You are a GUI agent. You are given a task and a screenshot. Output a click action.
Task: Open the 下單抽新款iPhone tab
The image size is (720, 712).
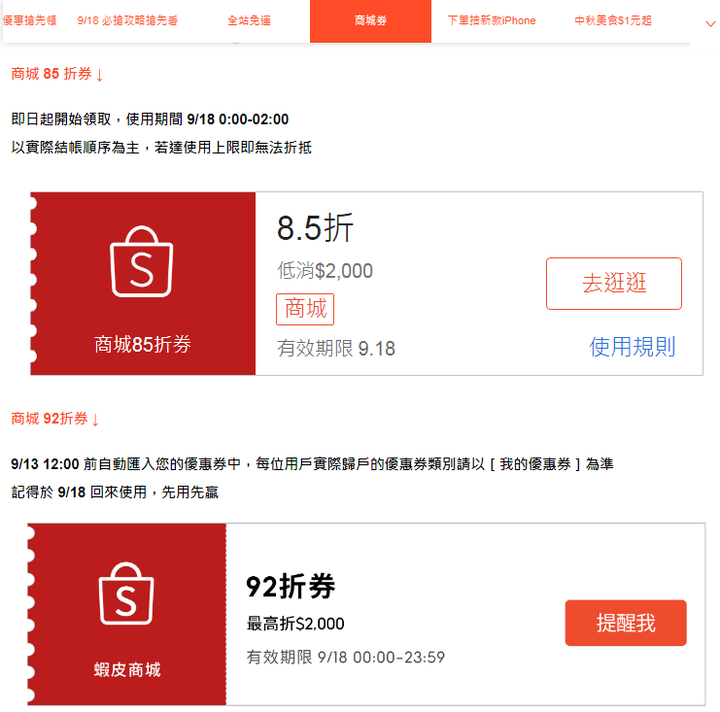492,21
